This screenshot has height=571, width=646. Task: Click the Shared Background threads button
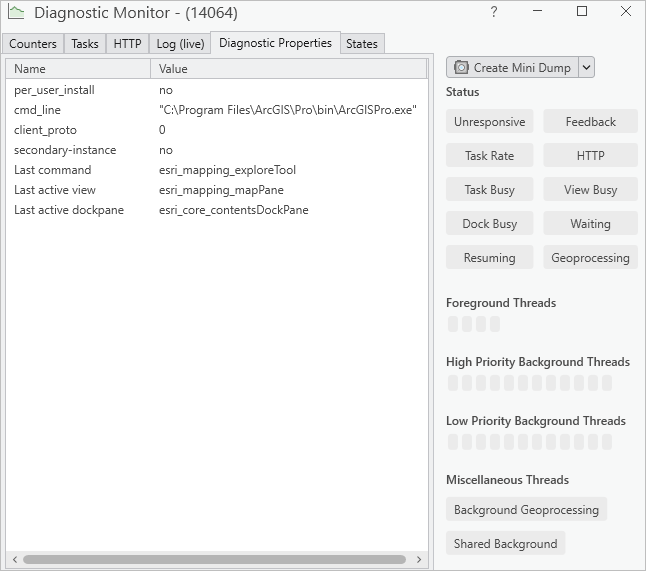click(x=505, y=544)
